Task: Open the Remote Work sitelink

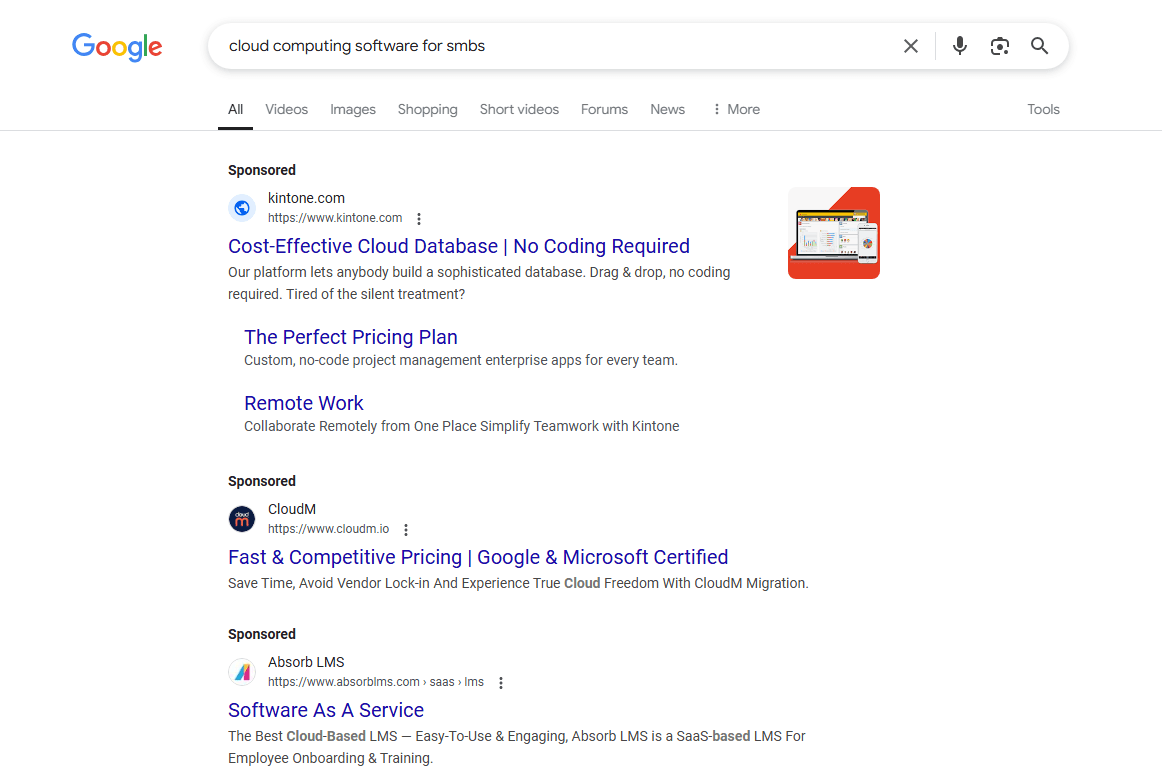Action: point(304,403)
